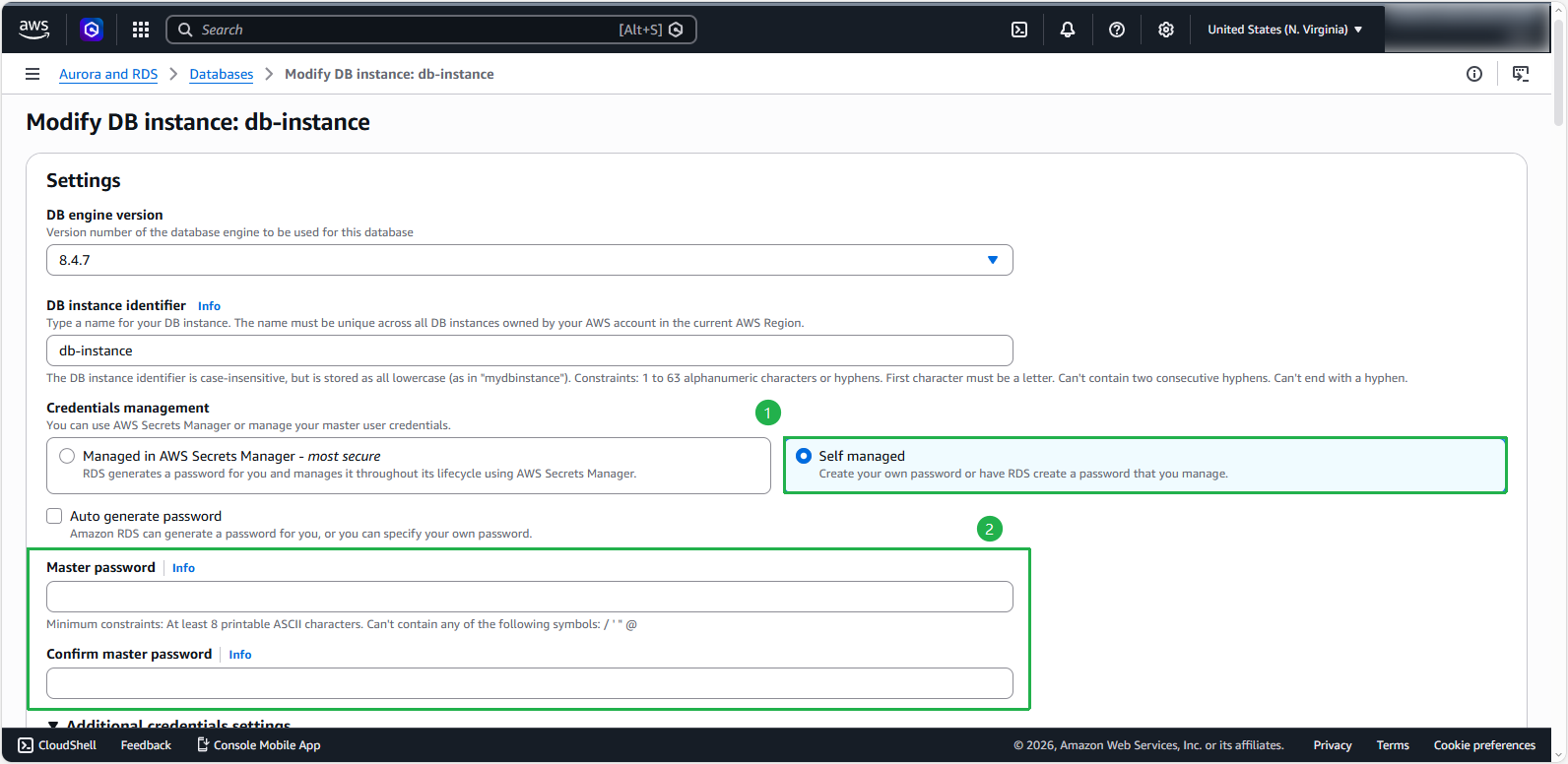Click the Amazon Q icon in search bar
1568x764 pixels.
[x=676, y=30]
